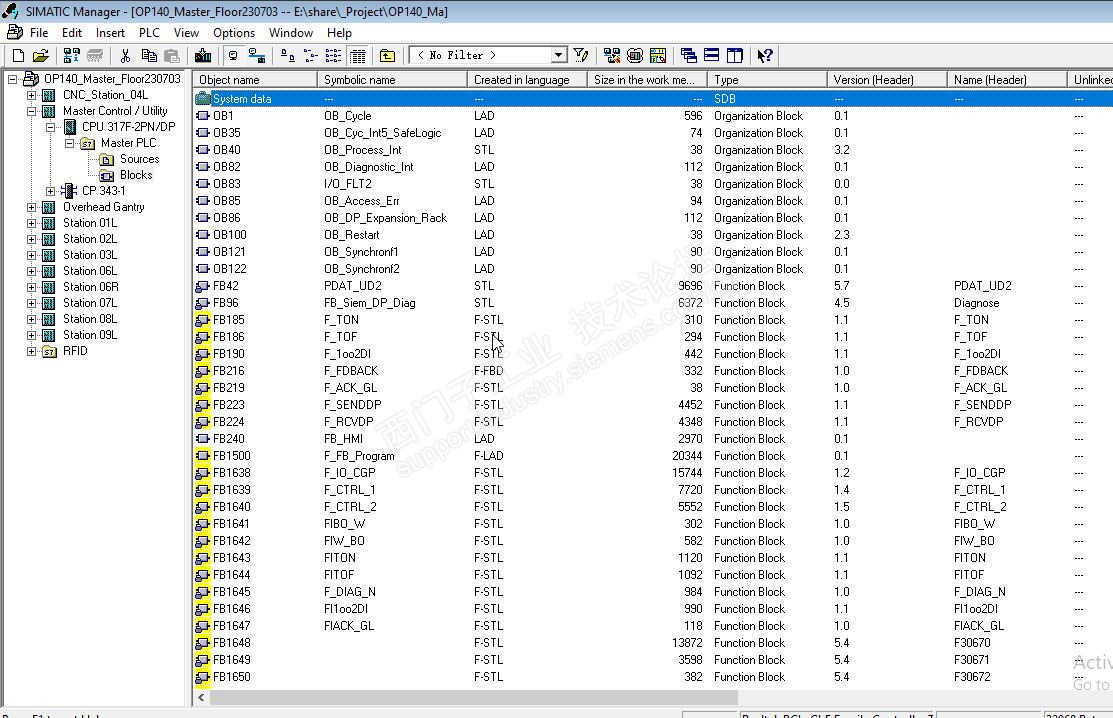Toggle the Offline view toolbar icon
This screenshot has height=718, width=1113.
(x=256, y=55)
